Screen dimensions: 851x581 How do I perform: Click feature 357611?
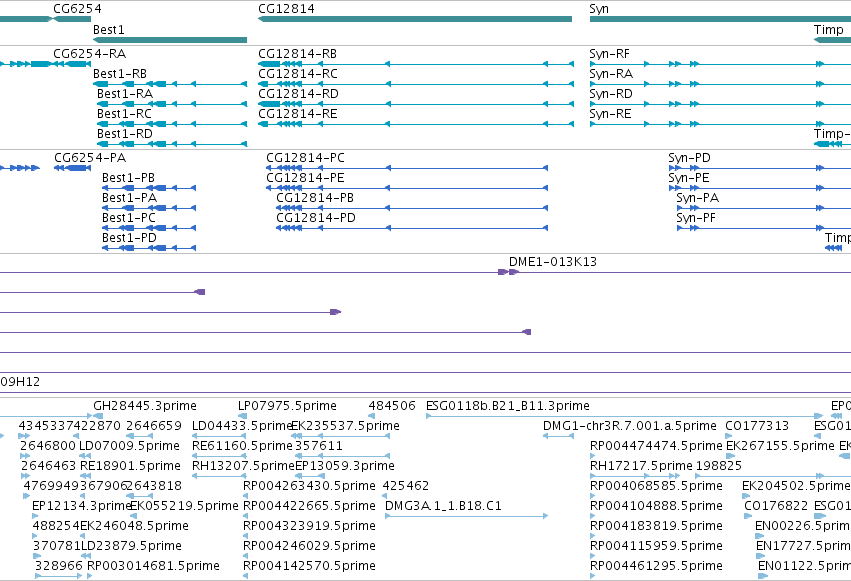click(x=342, y=456)
